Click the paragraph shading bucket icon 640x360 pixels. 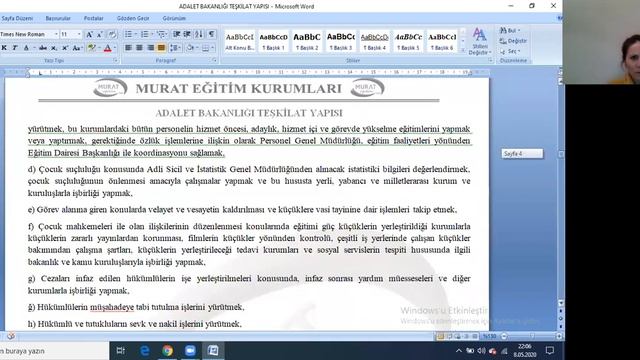190,48
